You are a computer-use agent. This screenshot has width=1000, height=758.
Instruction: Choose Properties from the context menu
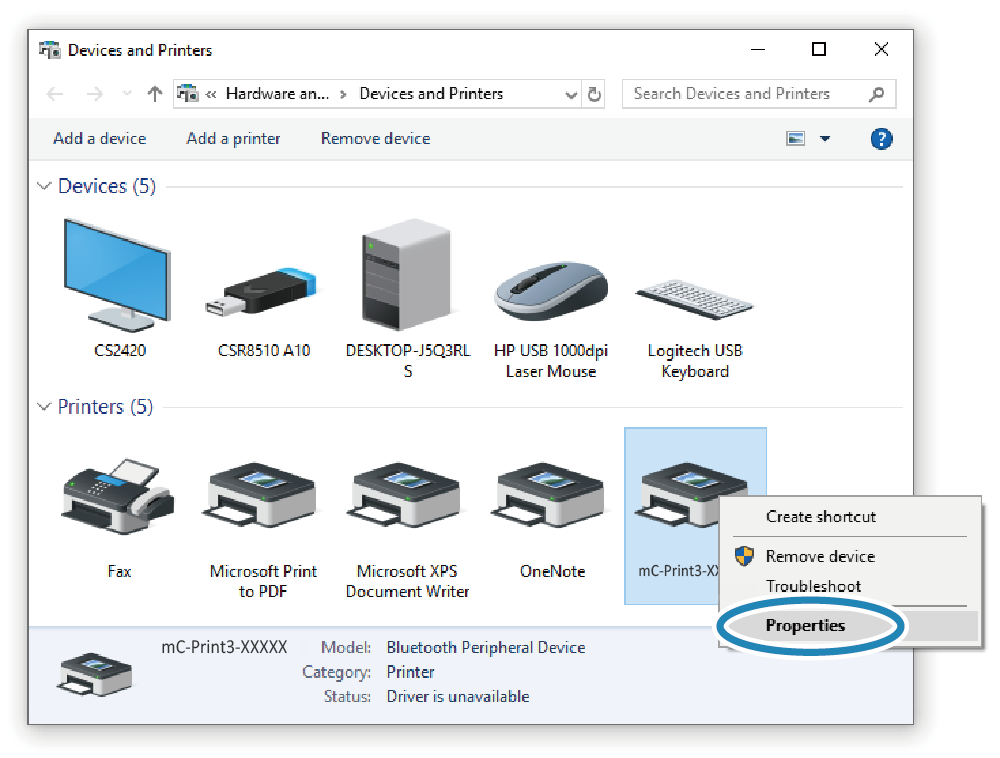pos(805,626)
